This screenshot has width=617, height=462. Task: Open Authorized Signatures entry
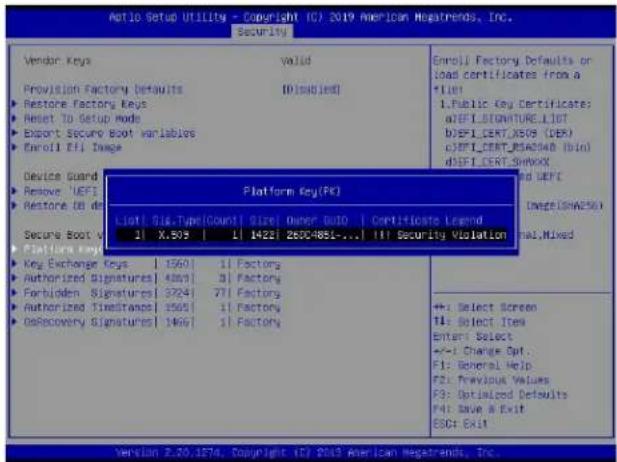[x=88, y=278]
